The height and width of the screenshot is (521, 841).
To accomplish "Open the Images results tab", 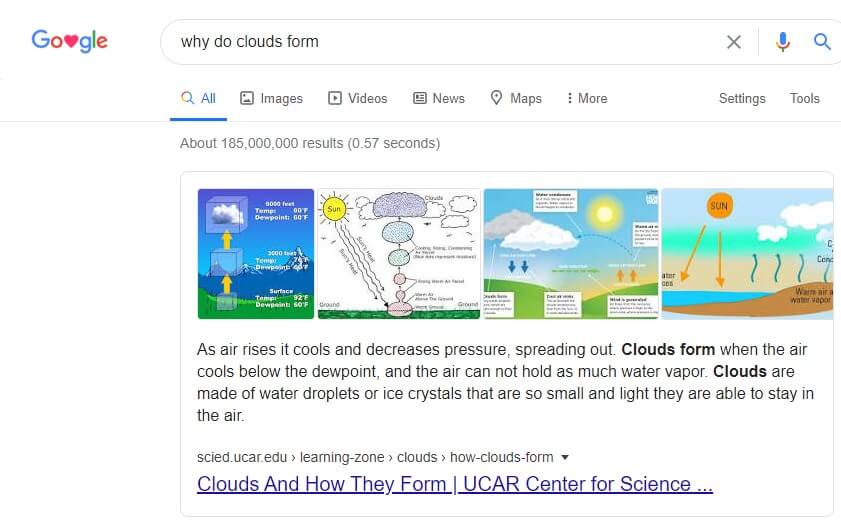I will point(271,98).
